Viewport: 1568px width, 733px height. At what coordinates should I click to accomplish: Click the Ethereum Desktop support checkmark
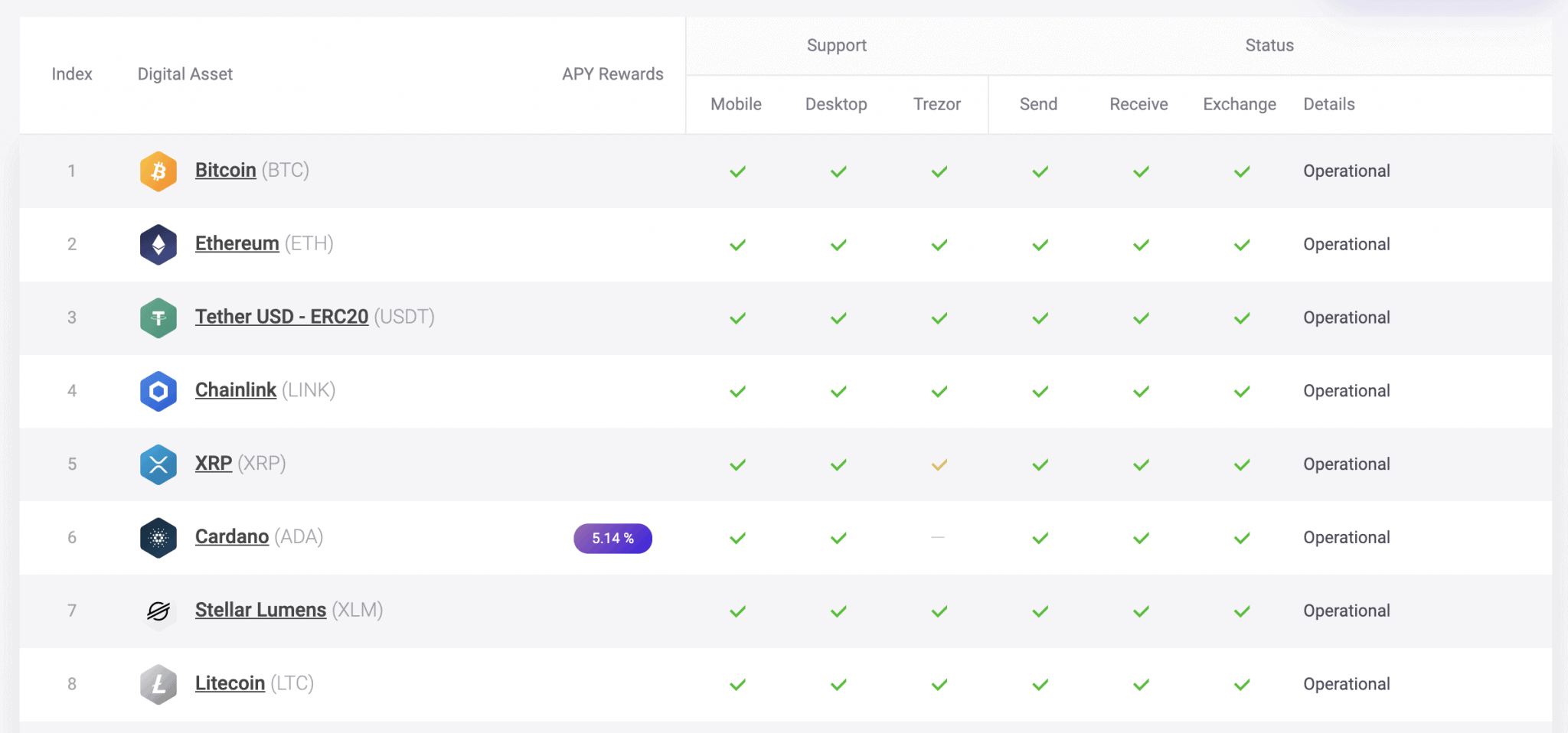click(838, 245)
